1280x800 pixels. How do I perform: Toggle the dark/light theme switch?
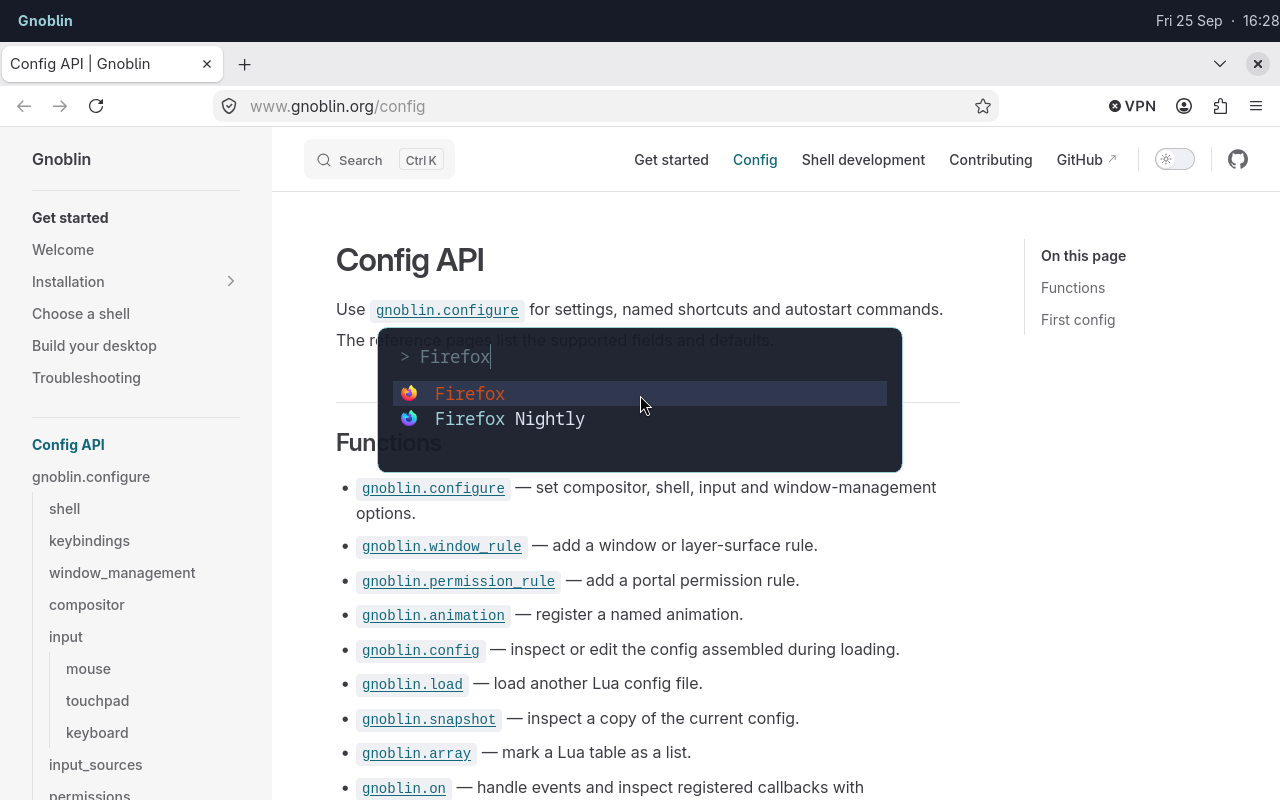pyautogui.click(x=1175, y=159)
